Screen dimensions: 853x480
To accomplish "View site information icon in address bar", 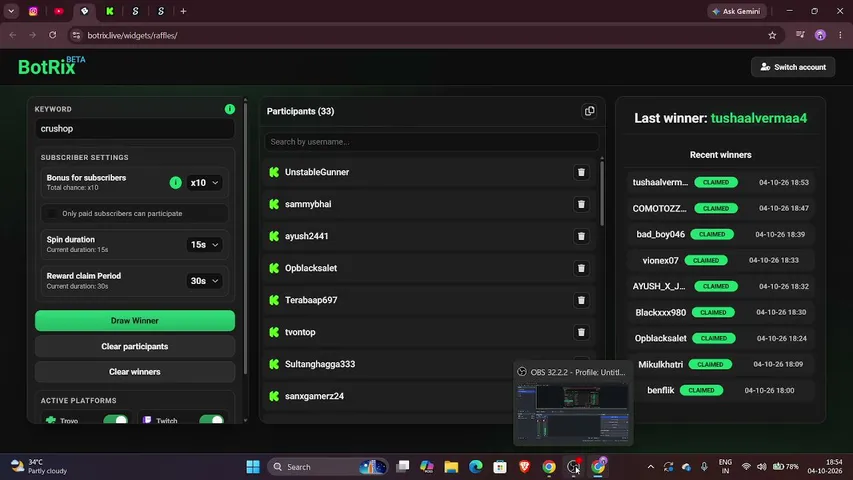I will (76, 35).
